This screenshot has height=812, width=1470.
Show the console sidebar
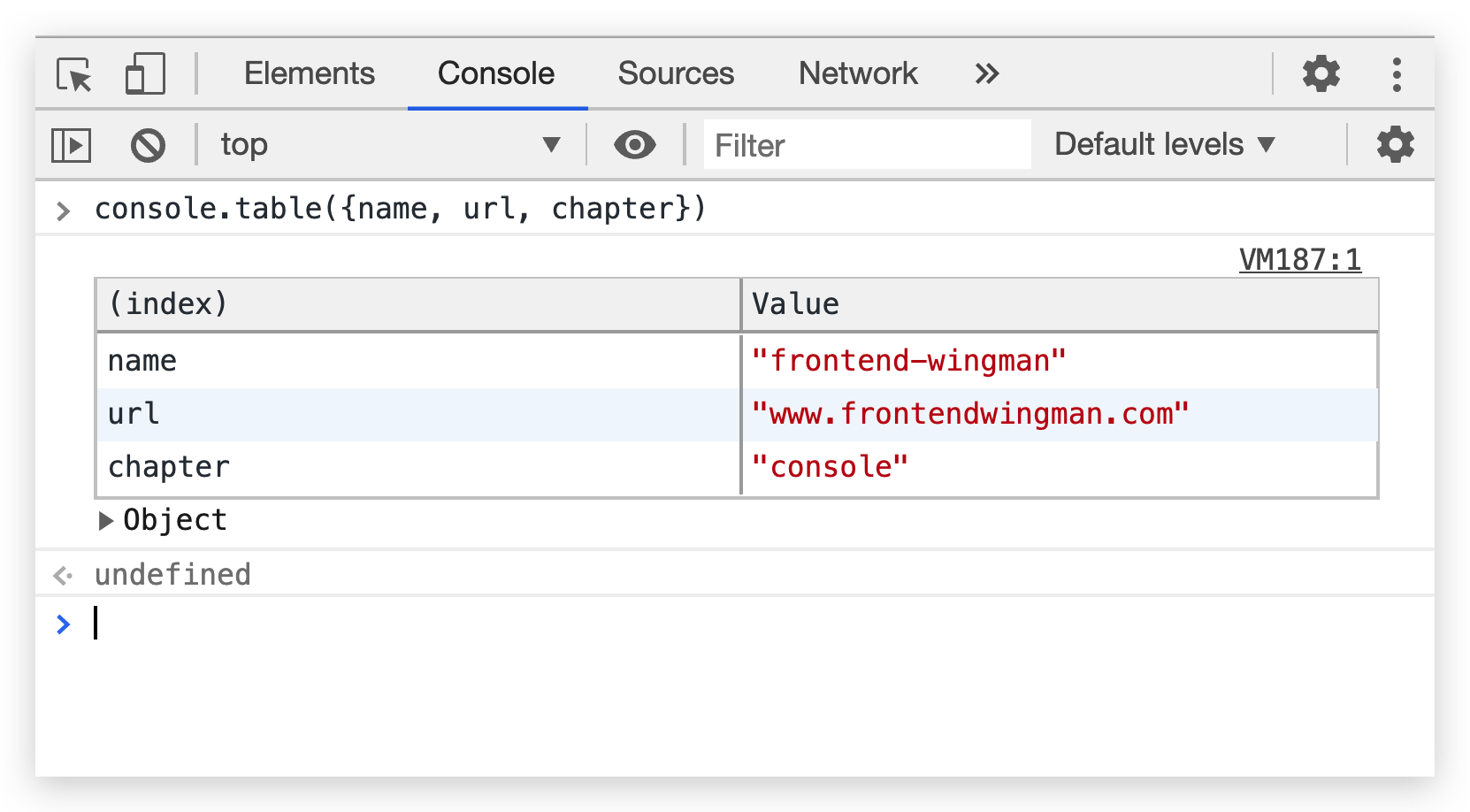click(x=71, y=145)
